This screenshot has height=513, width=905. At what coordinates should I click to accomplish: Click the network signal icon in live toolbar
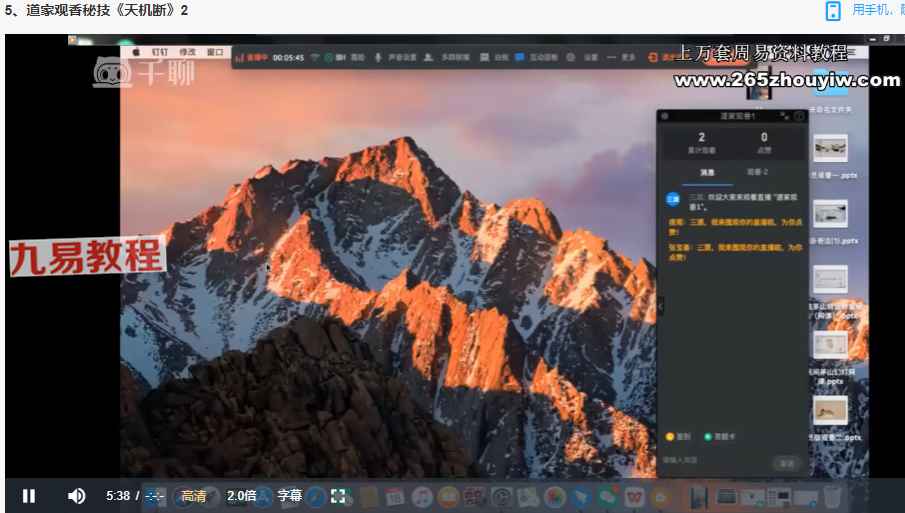pyautogui.click(x=315, y=57)
